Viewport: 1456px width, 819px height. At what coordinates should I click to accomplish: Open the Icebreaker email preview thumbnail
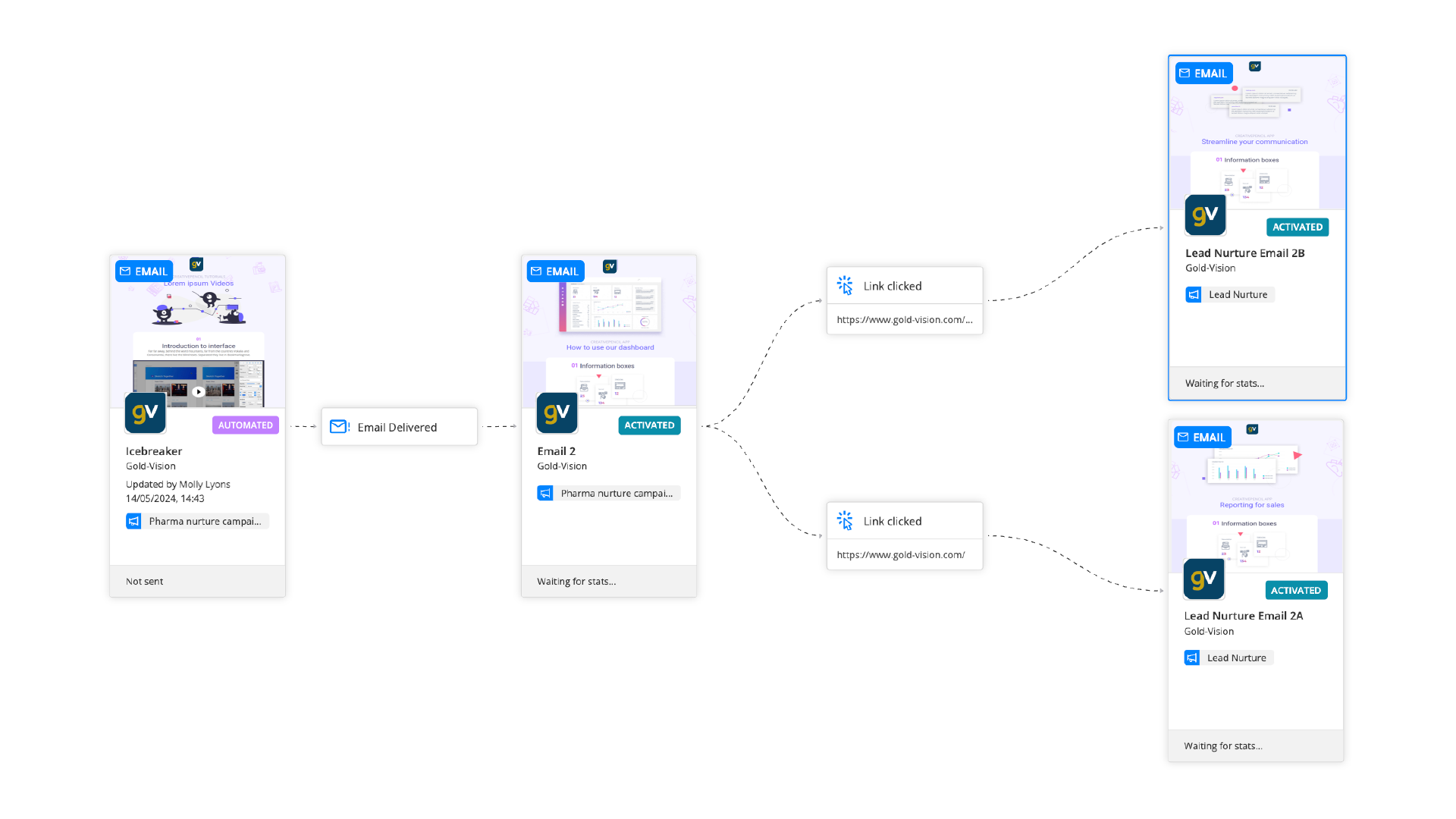[198, 331]
